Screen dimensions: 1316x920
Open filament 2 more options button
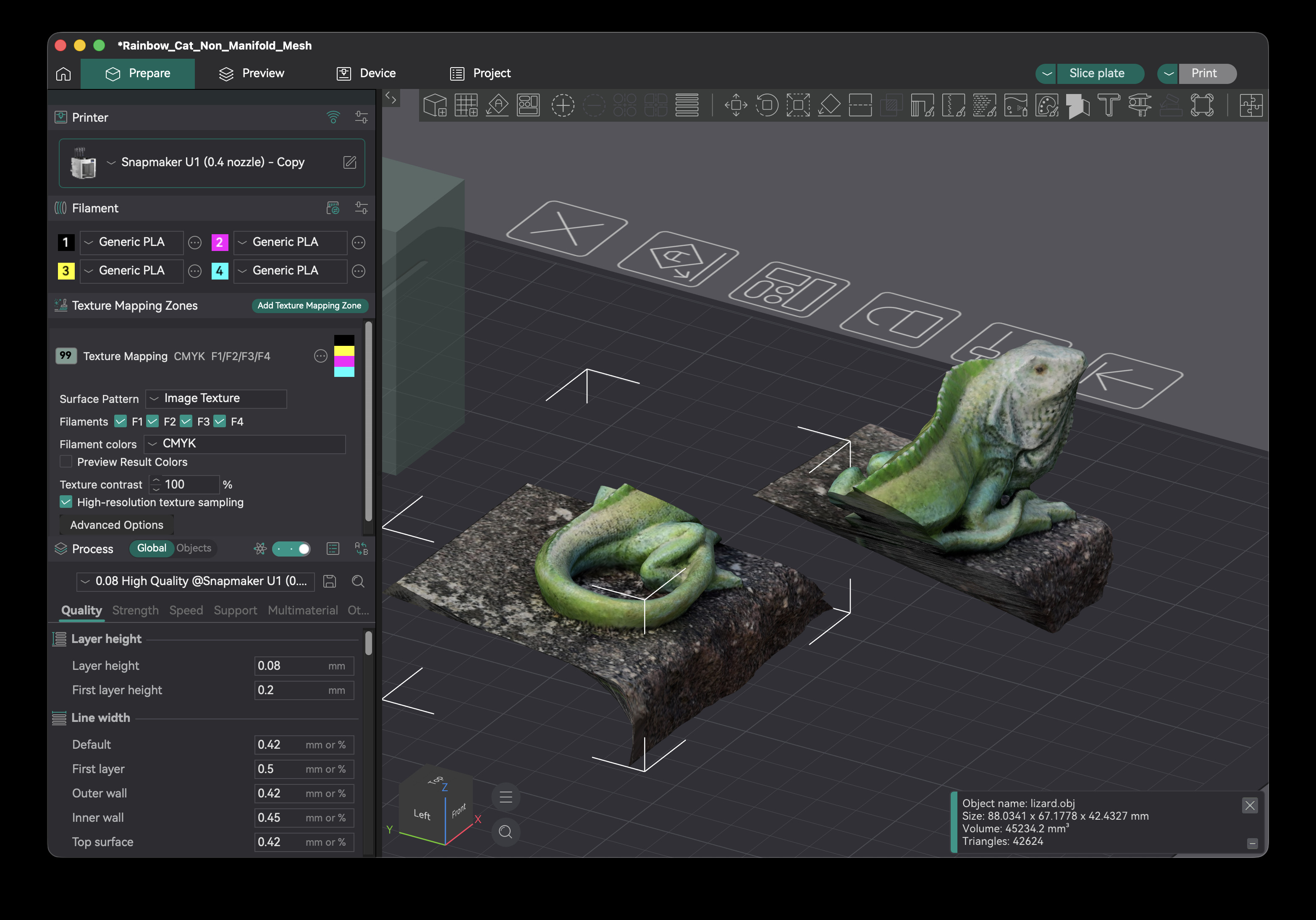click(x=358, y=243)
